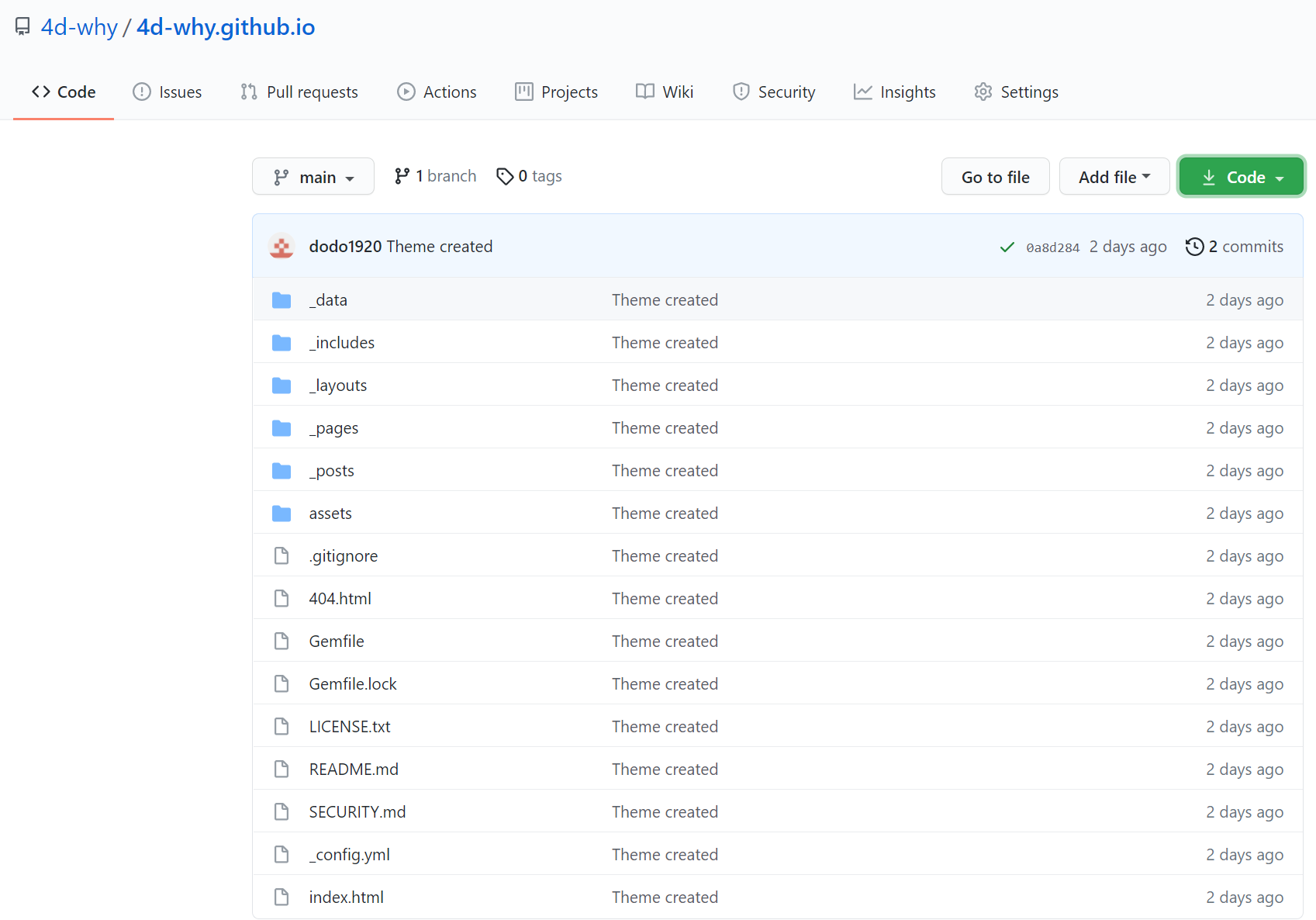This screenshot has width=1316, height=920.
Task: Click the file icon for LICENSE.txt
Action: pos(282,727)
